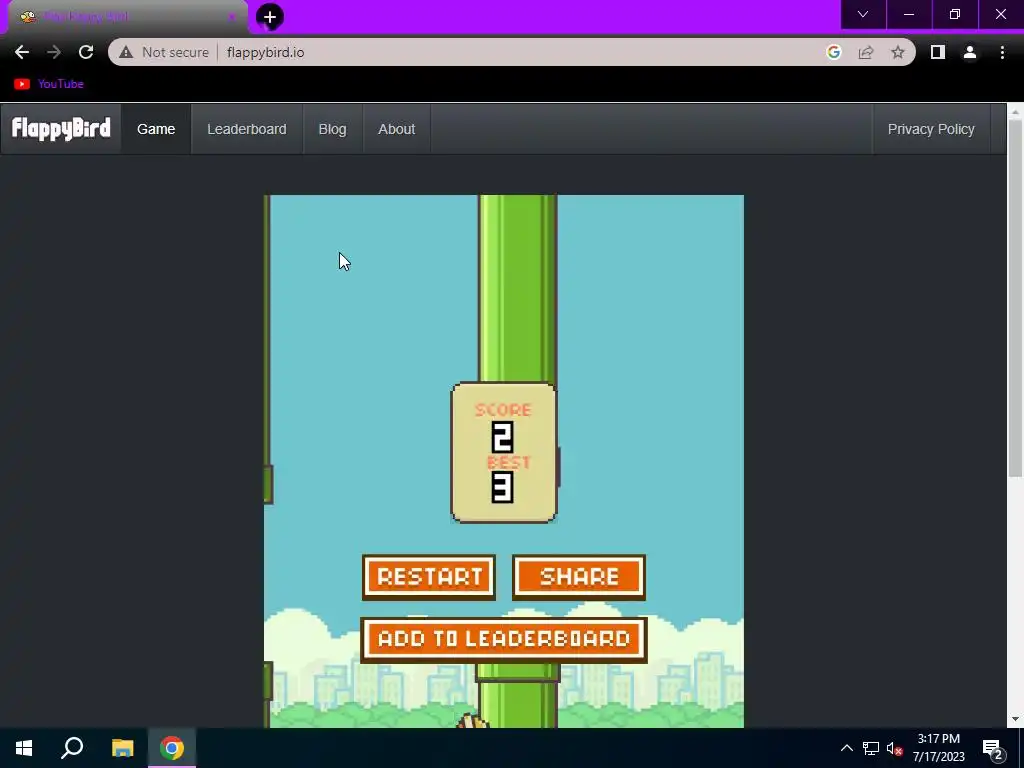Screen dimensions: 1024x768
Task: Click the Flappy Bird tab title
Action: click(x=87, y=17)
